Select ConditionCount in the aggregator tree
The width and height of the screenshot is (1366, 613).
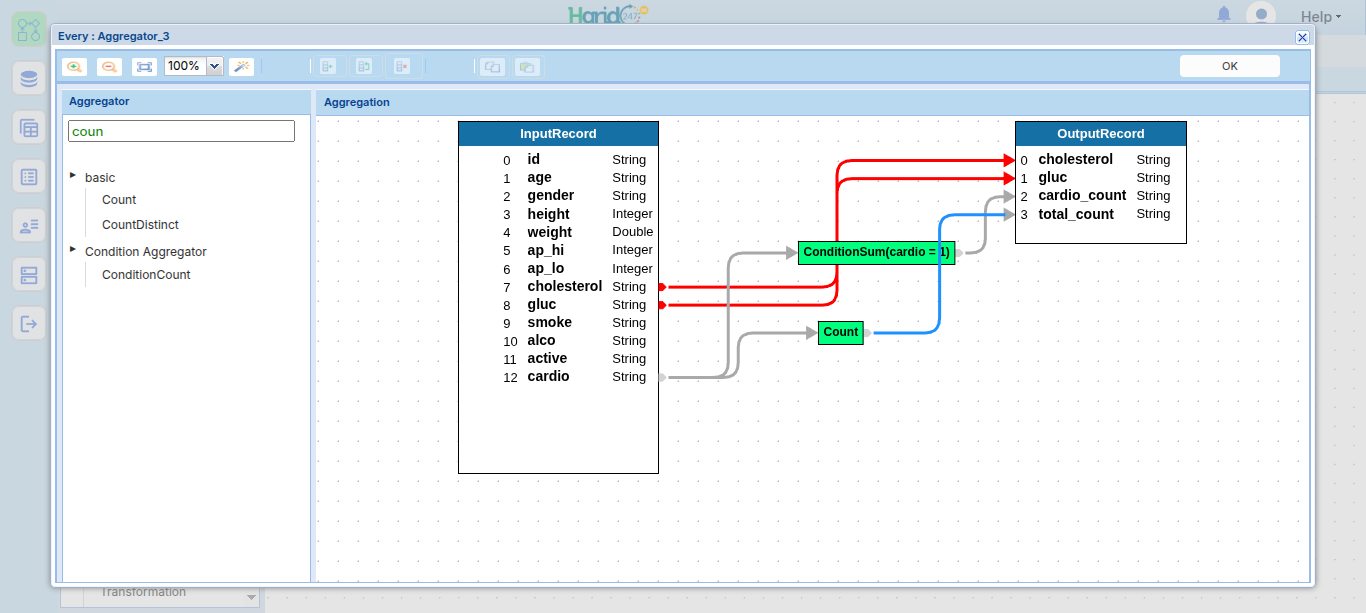[x=146, y=275]
